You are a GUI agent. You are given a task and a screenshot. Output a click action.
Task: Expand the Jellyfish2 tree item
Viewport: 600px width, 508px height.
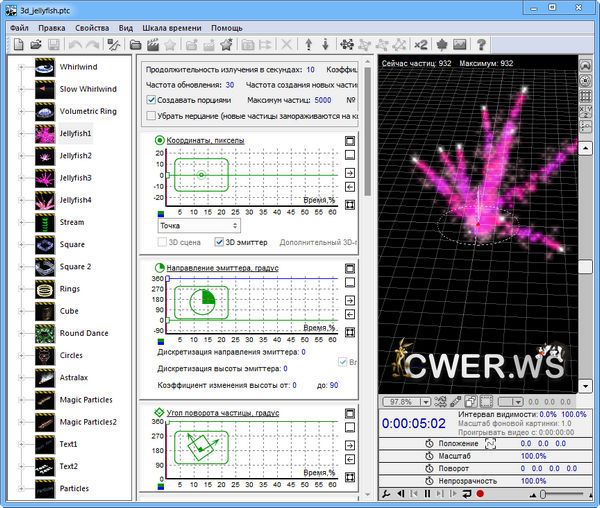pos(20,156)
